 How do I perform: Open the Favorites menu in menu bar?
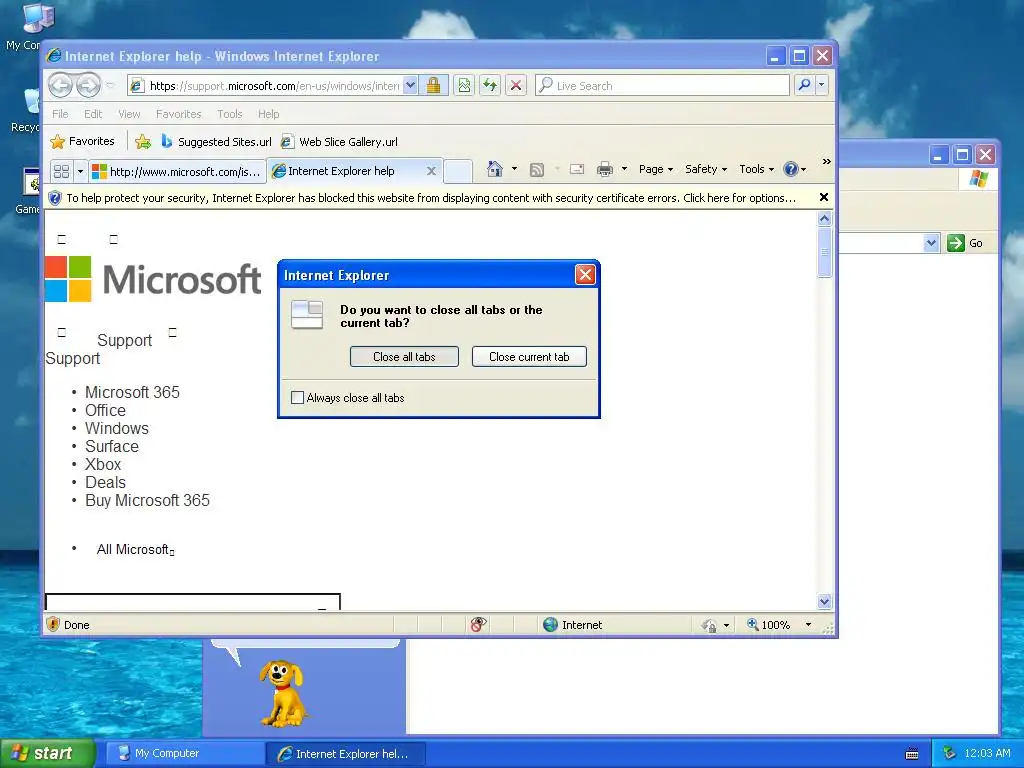click(x=178, y=114)
